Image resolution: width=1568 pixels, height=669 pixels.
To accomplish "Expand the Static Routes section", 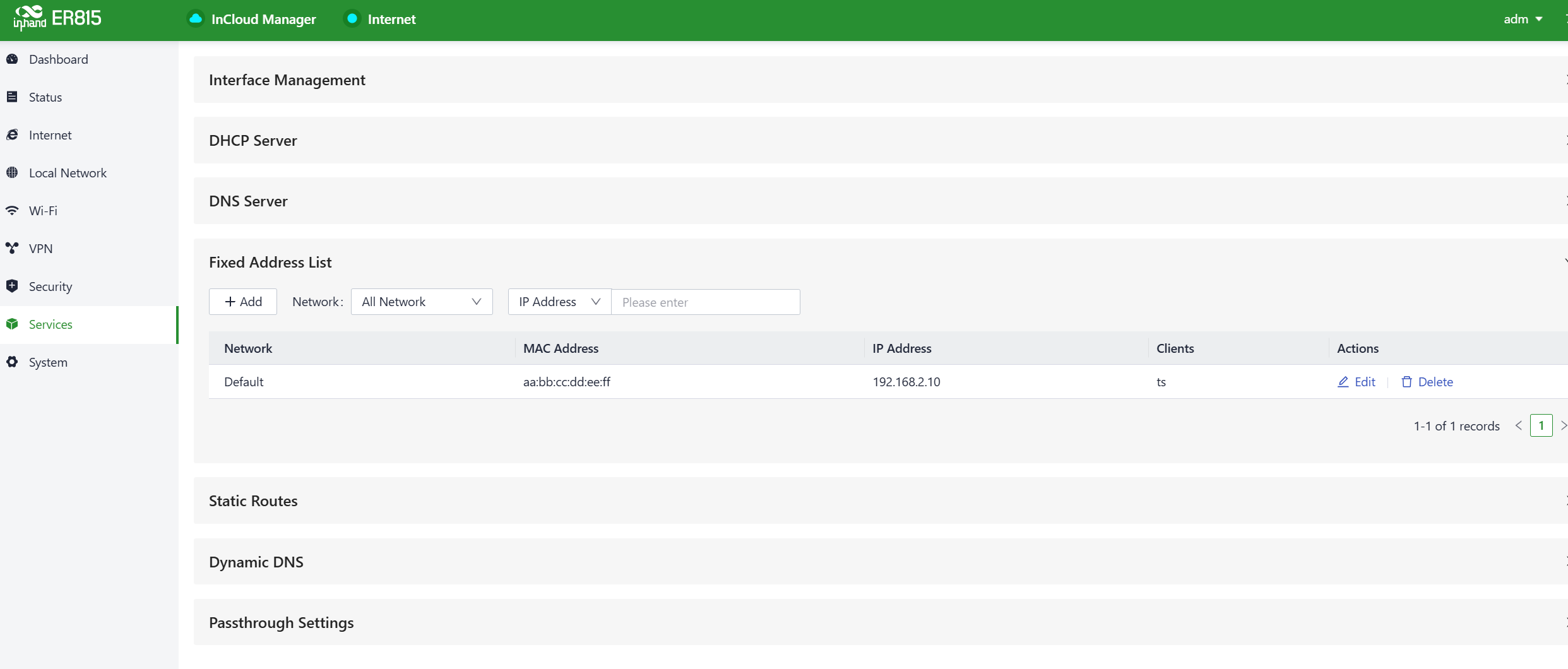I will pos(253,501).
